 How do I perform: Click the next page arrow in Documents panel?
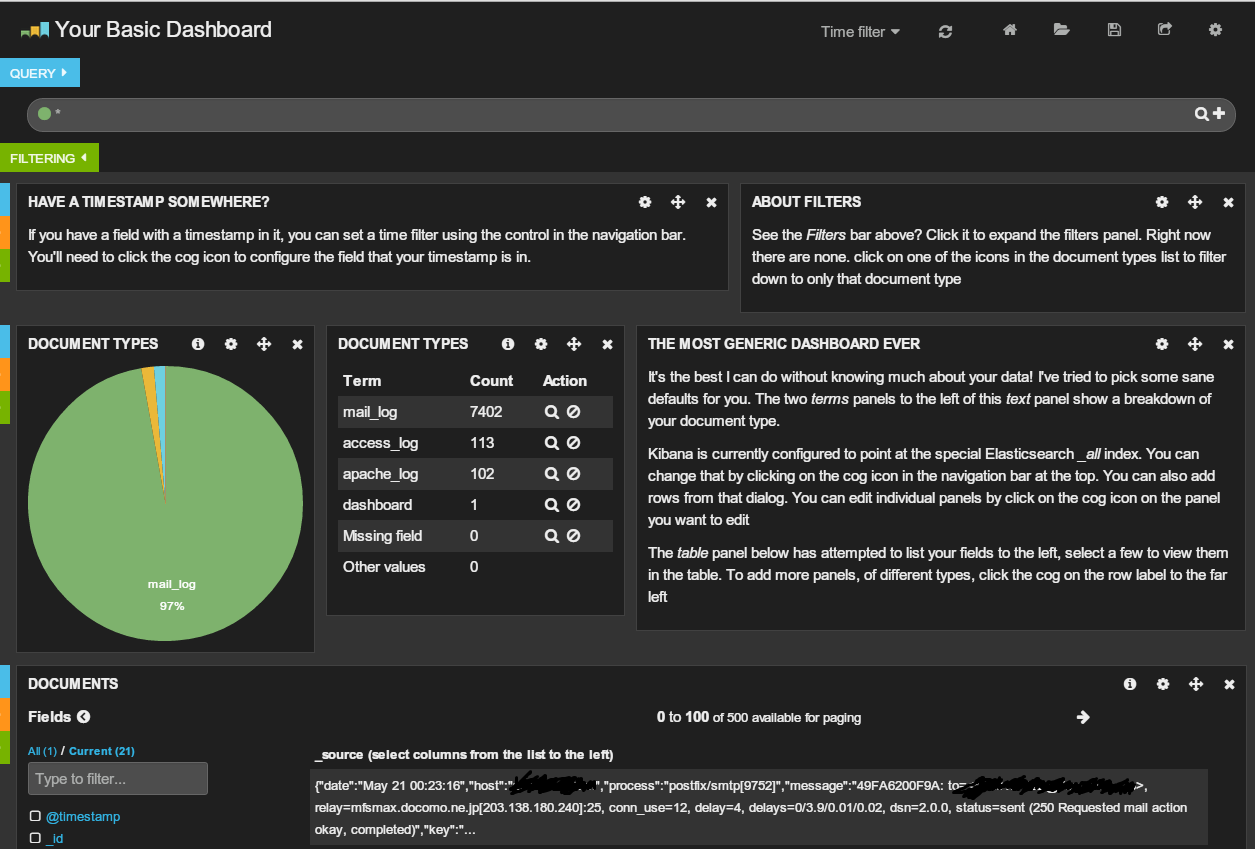point(1084,717)
